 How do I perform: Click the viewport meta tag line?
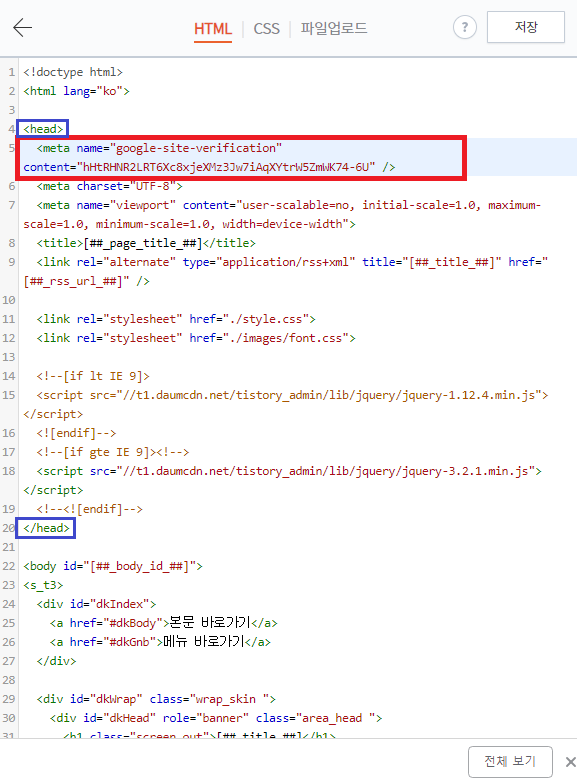tap(288, 205)
